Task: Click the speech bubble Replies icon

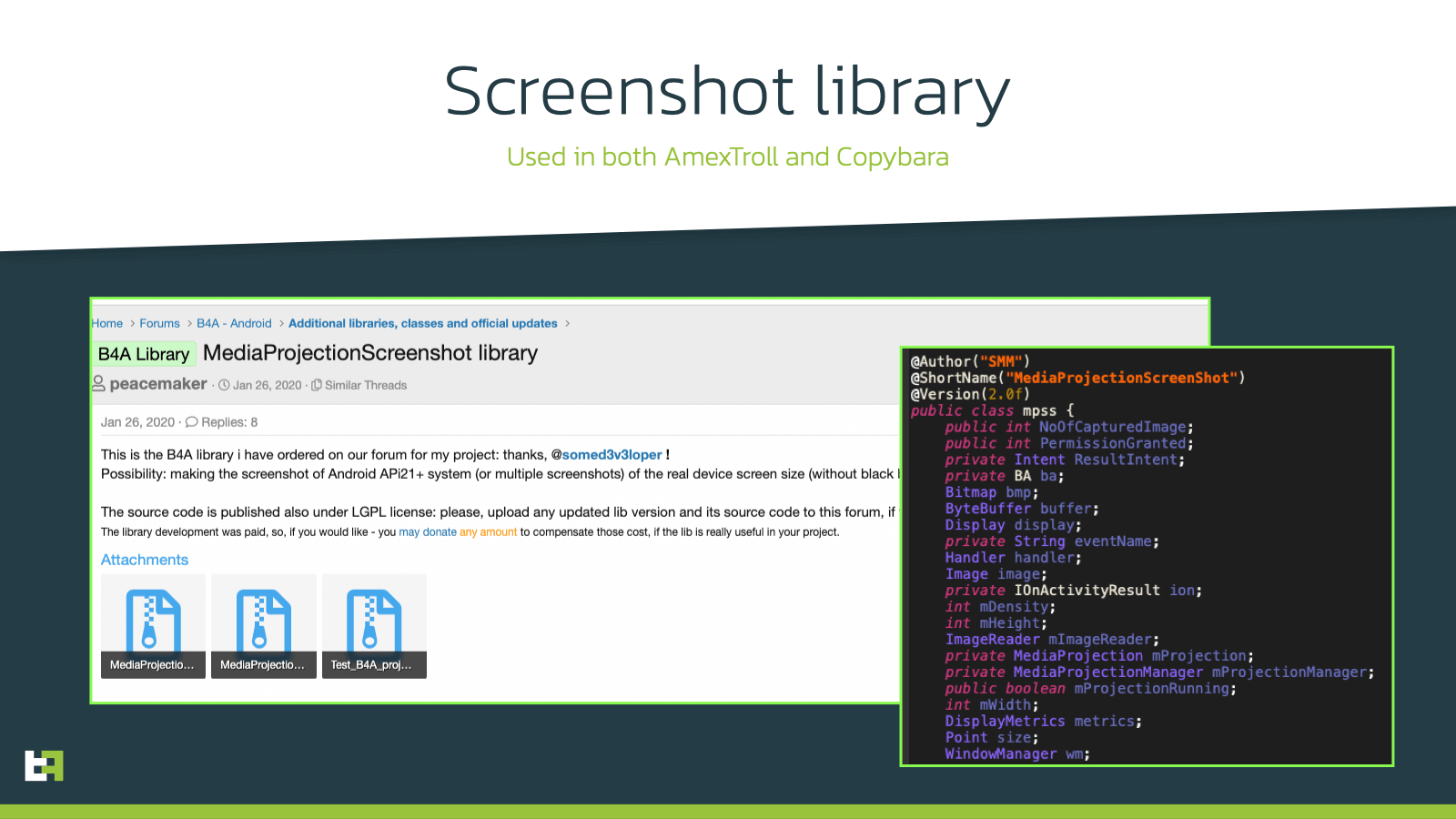Action: [191, 421]
